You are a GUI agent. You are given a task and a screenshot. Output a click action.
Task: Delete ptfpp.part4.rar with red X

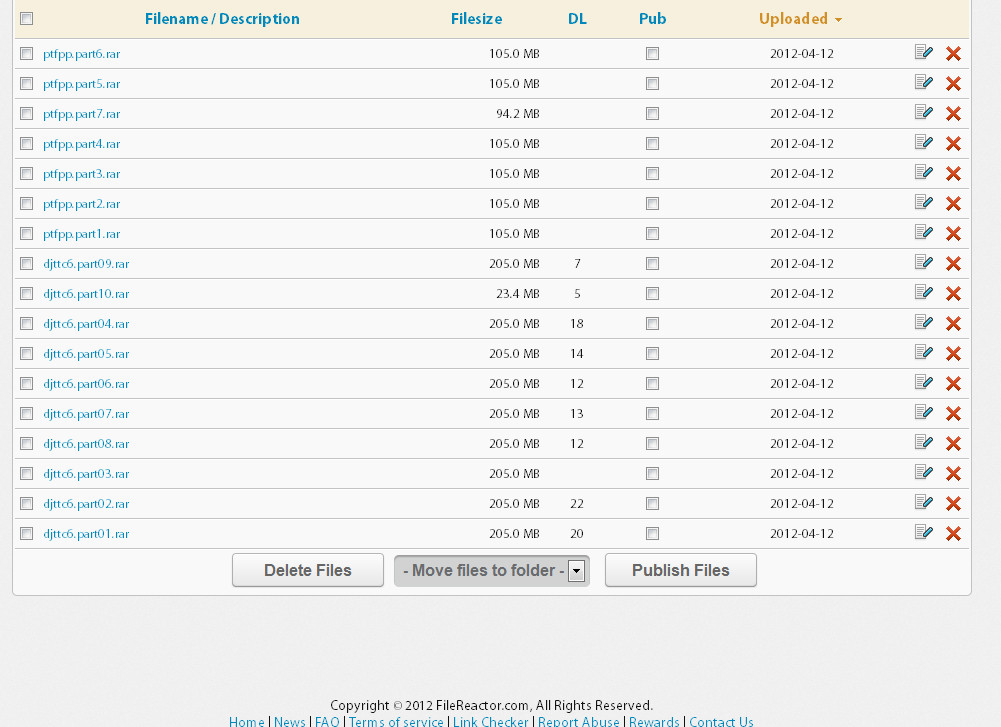point(953,144)
